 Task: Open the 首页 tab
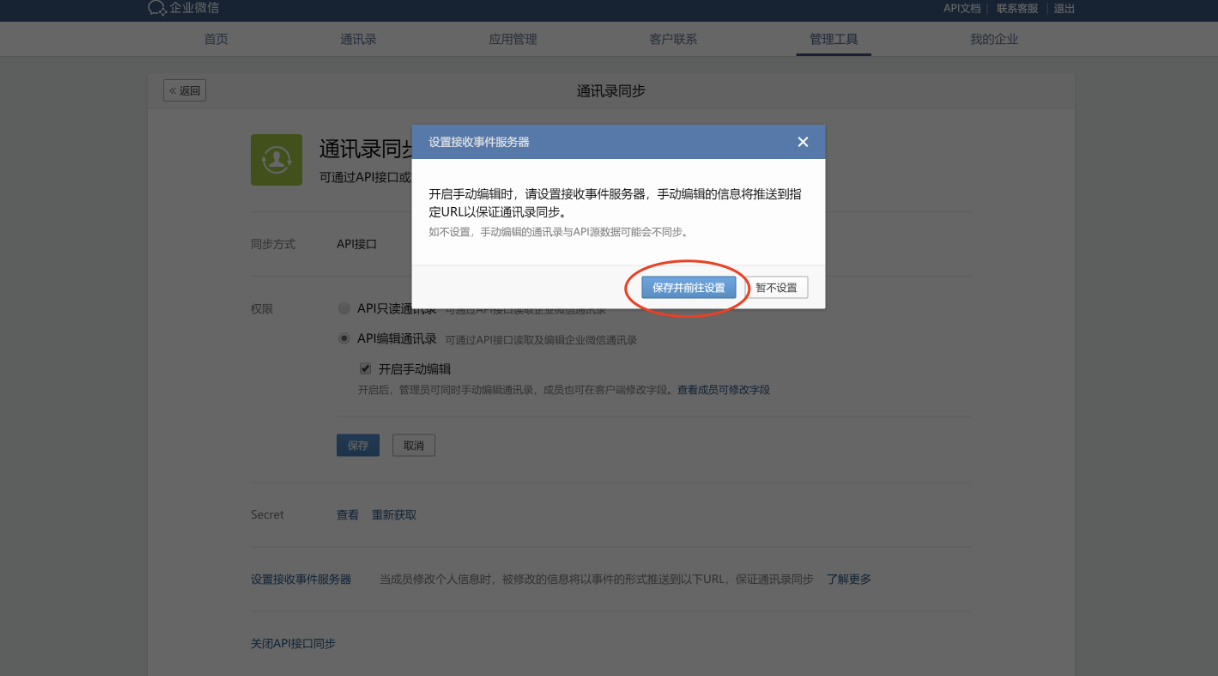pos(216,40)
